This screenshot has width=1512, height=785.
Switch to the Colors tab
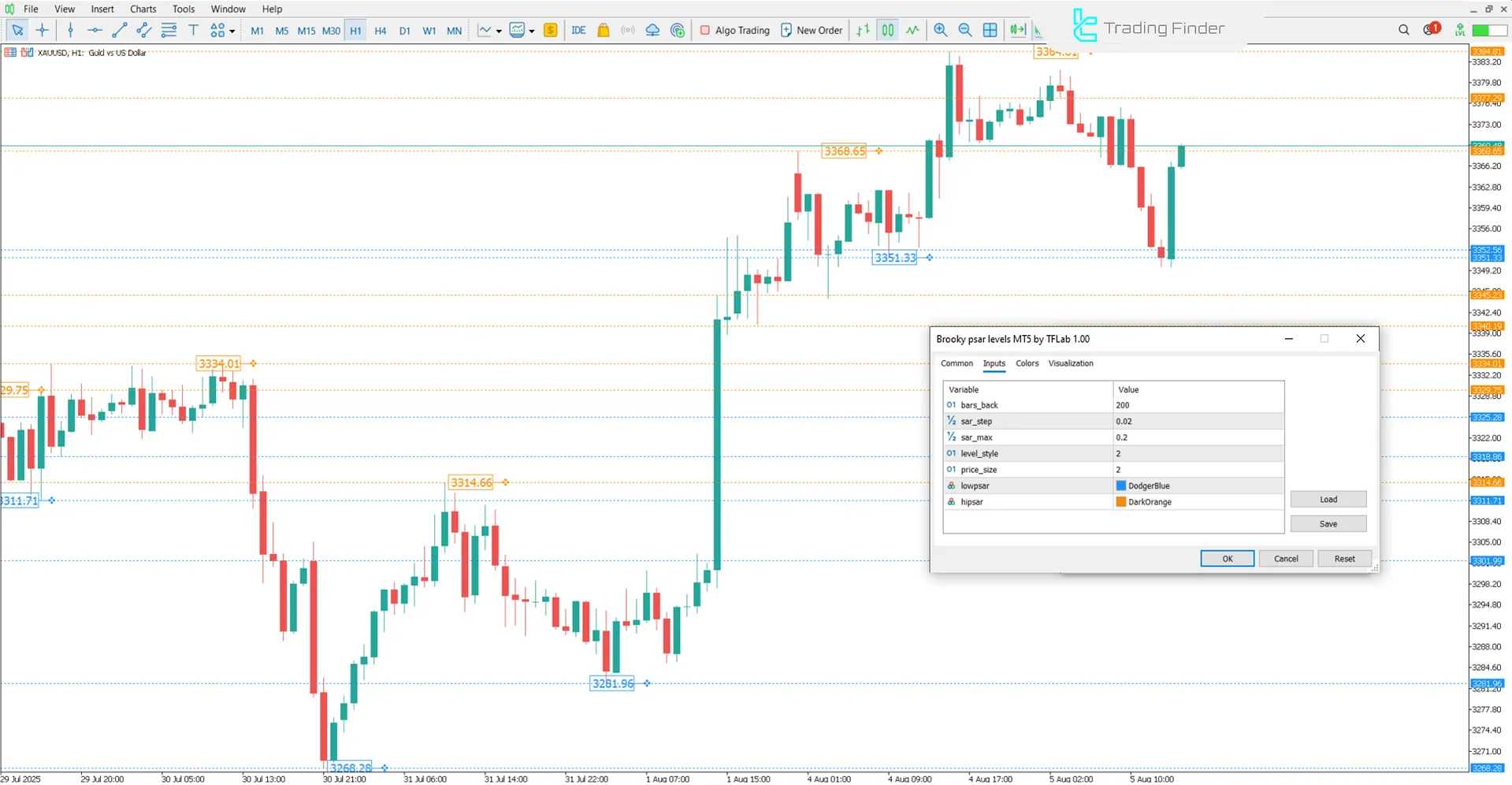point(1027,363)
